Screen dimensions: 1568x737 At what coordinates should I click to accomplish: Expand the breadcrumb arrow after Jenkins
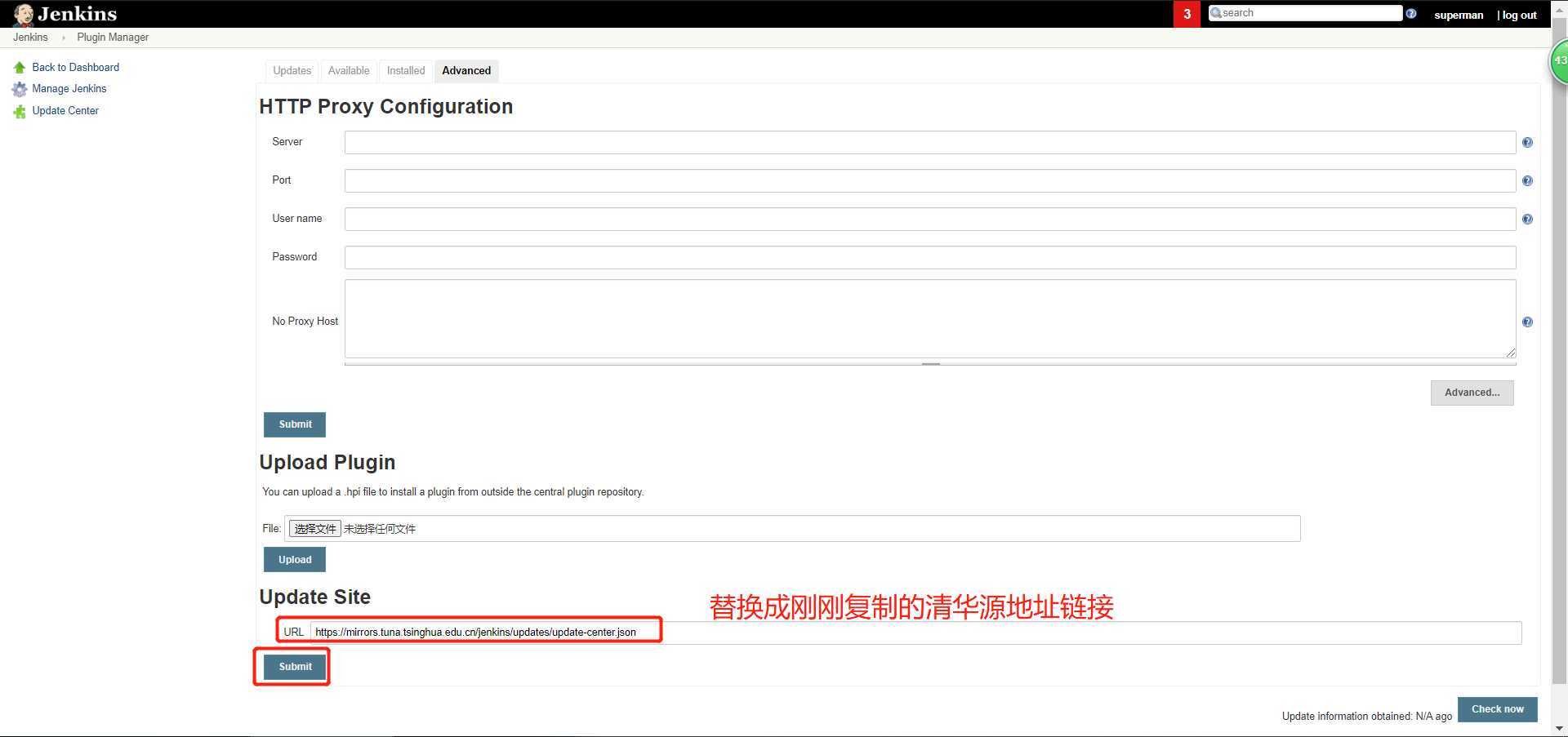tap(63, 38)
